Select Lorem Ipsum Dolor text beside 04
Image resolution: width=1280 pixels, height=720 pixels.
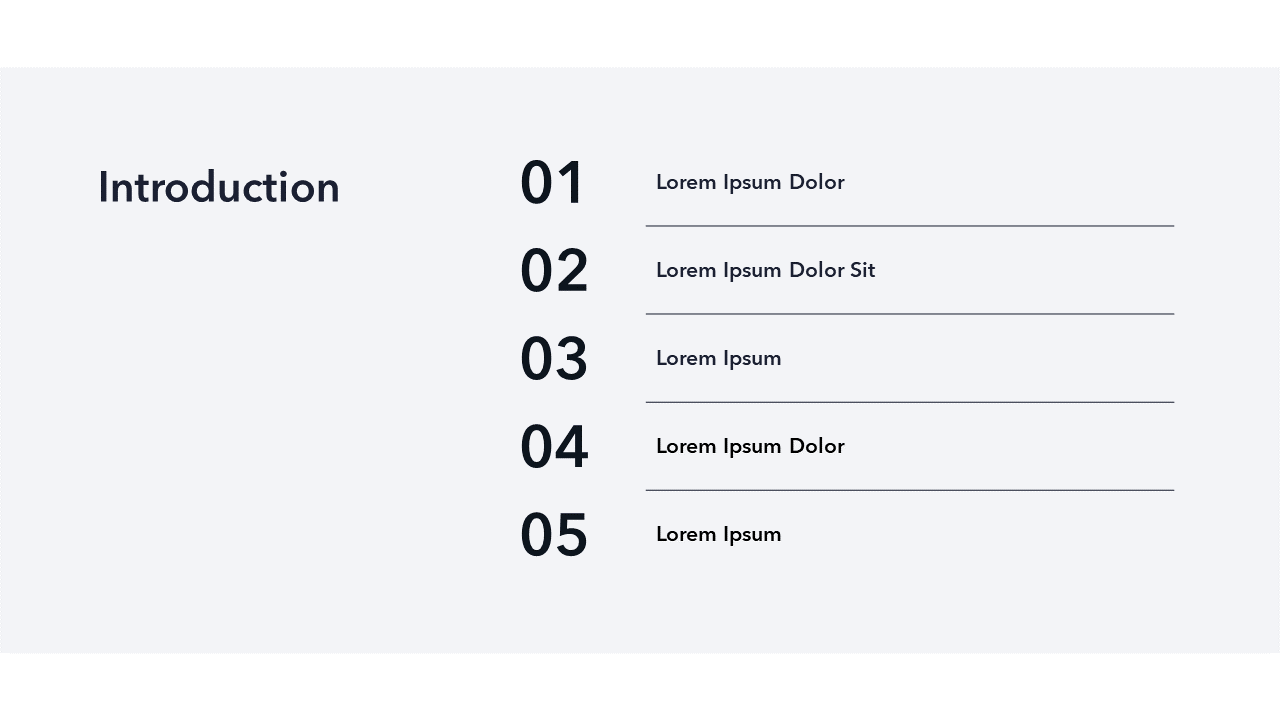pos(750,447)
